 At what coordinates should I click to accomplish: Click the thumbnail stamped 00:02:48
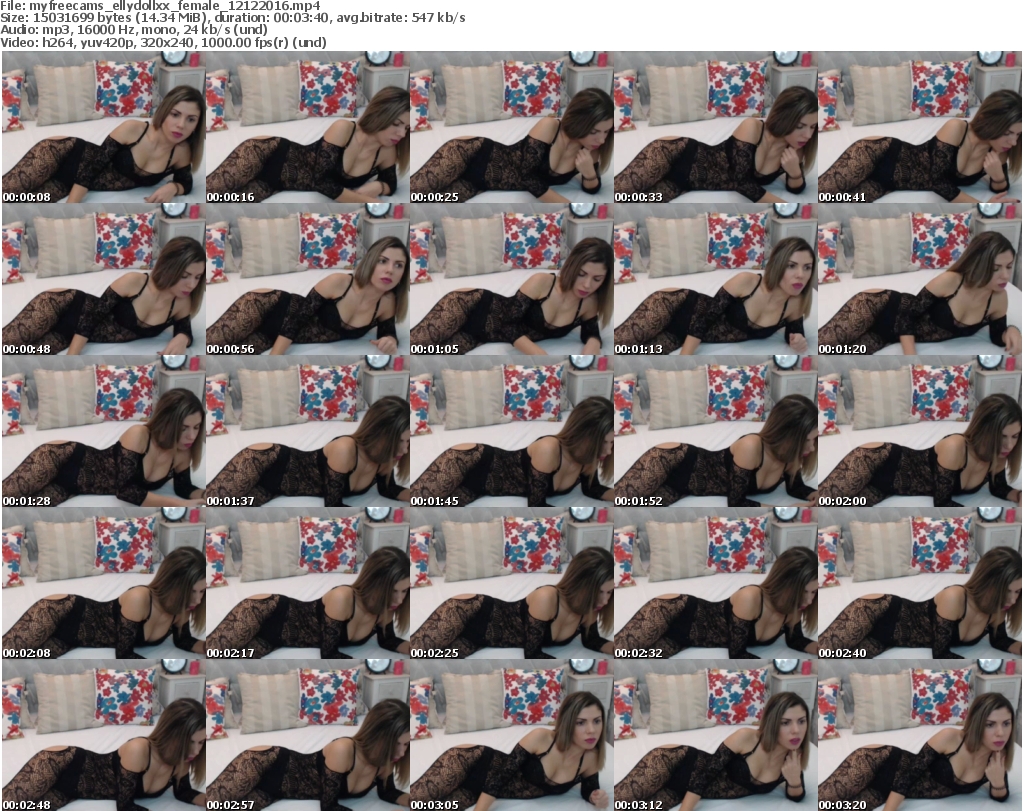104,735
